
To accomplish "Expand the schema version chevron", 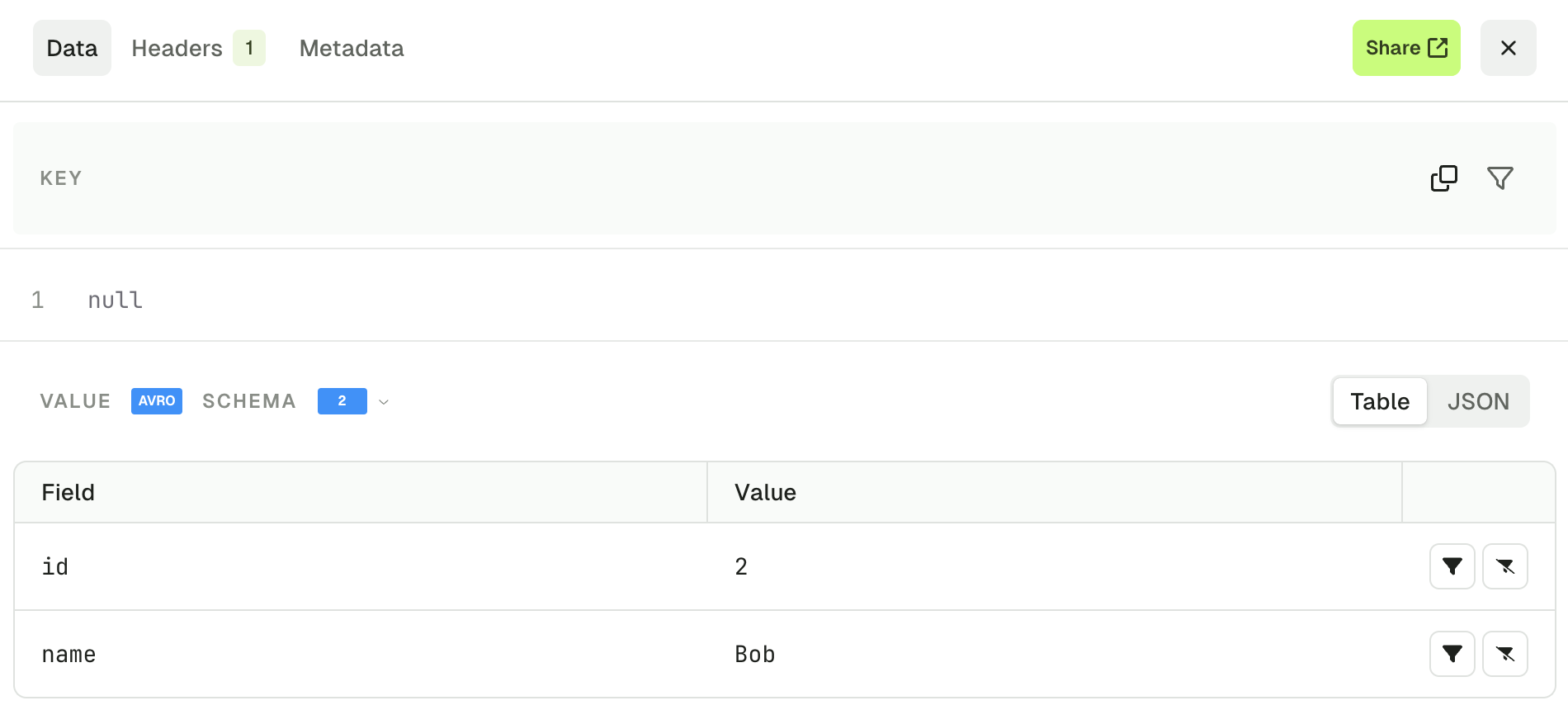I will [x=384, y=402].
